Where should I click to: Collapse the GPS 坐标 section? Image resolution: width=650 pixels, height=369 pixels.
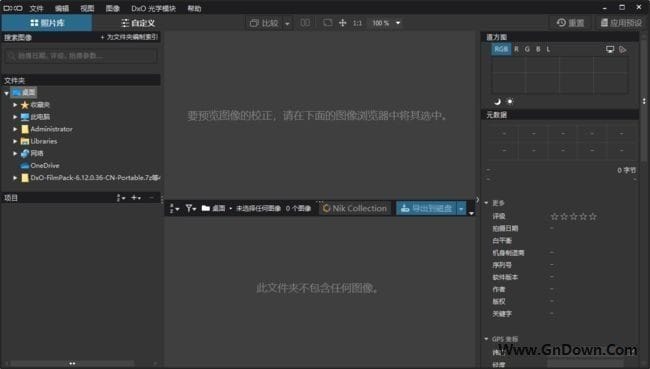pyautogui.click(x=486, y=339)
